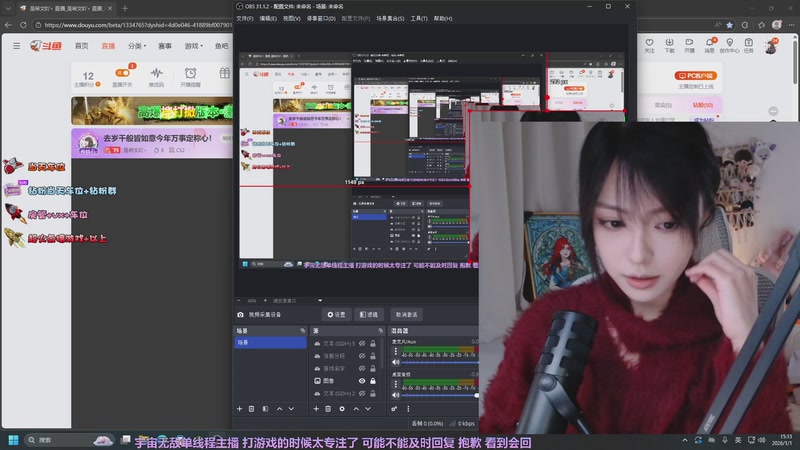
Task: Hide the 图像 source
Action: (x=362, y=381)
